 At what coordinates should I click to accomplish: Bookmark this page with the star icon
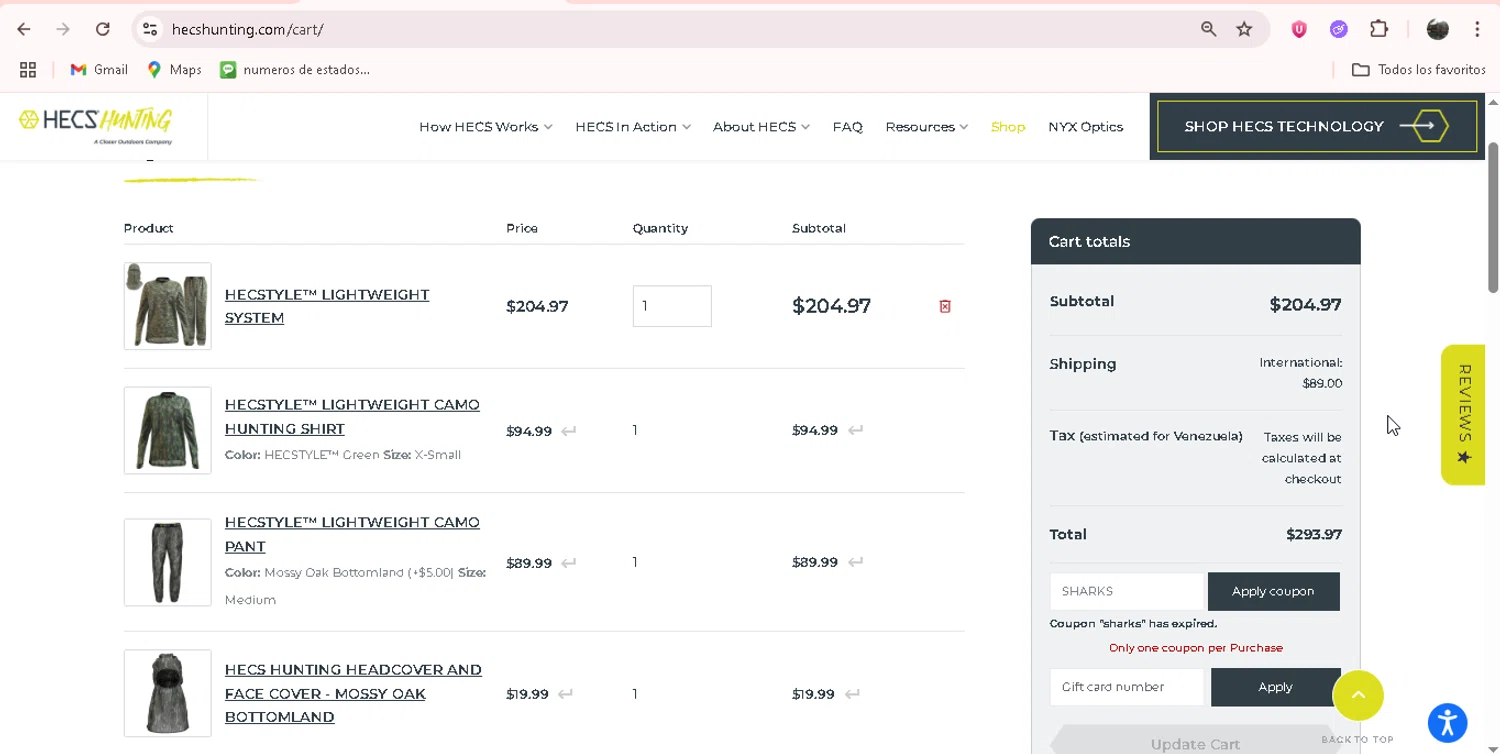click(x=1244, y=29)
